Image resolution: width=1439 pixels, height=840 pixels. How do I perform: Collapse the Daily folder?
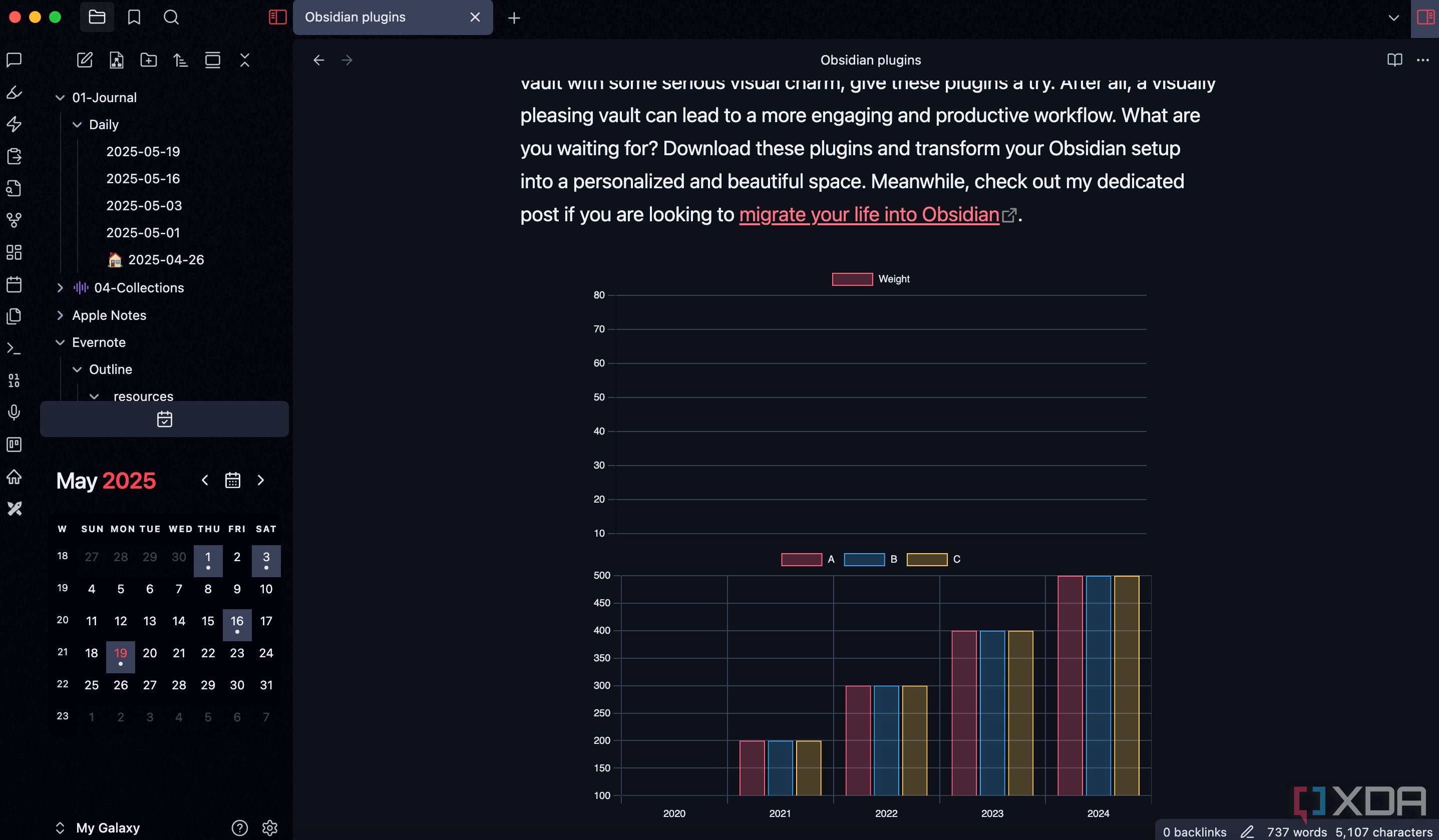(78, 125)
